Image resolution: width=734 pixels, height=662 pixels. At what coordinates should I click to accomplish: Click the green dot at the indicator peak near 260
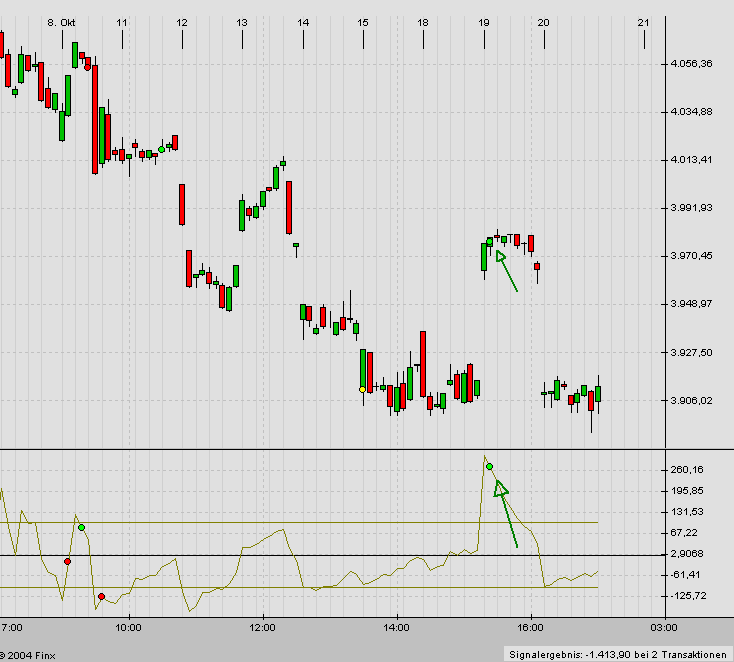(490, 467)
